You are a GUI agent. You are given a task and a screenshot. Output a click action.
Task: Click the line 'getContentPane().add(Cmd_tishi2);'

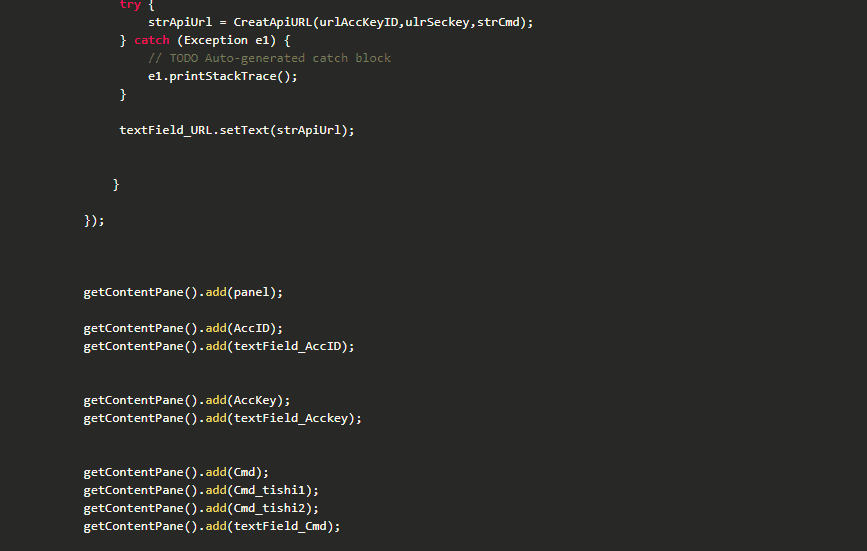(x=201, y=508)
